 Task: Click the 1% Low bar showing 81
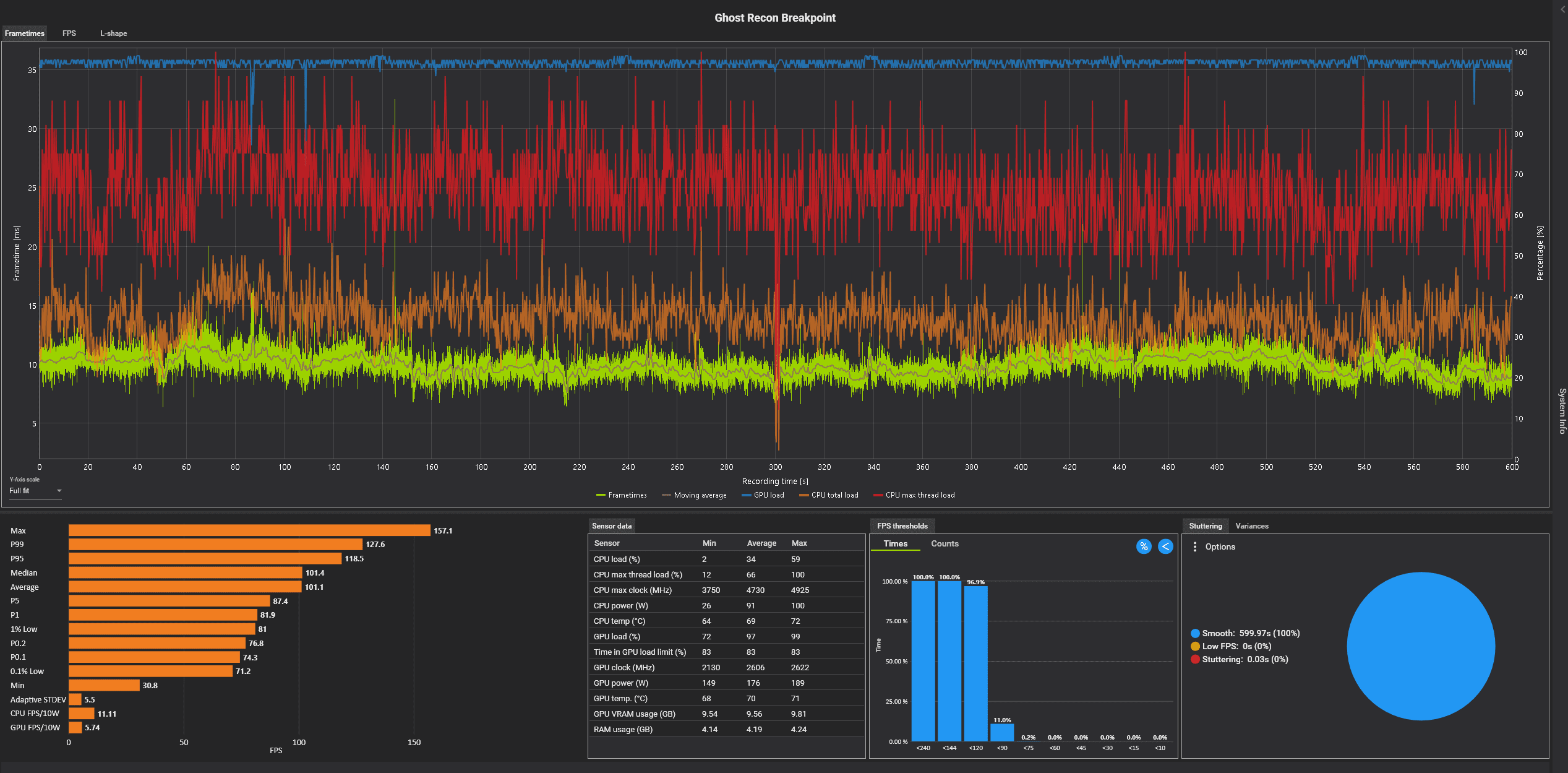pyautogui.click(x=161, y=629)
